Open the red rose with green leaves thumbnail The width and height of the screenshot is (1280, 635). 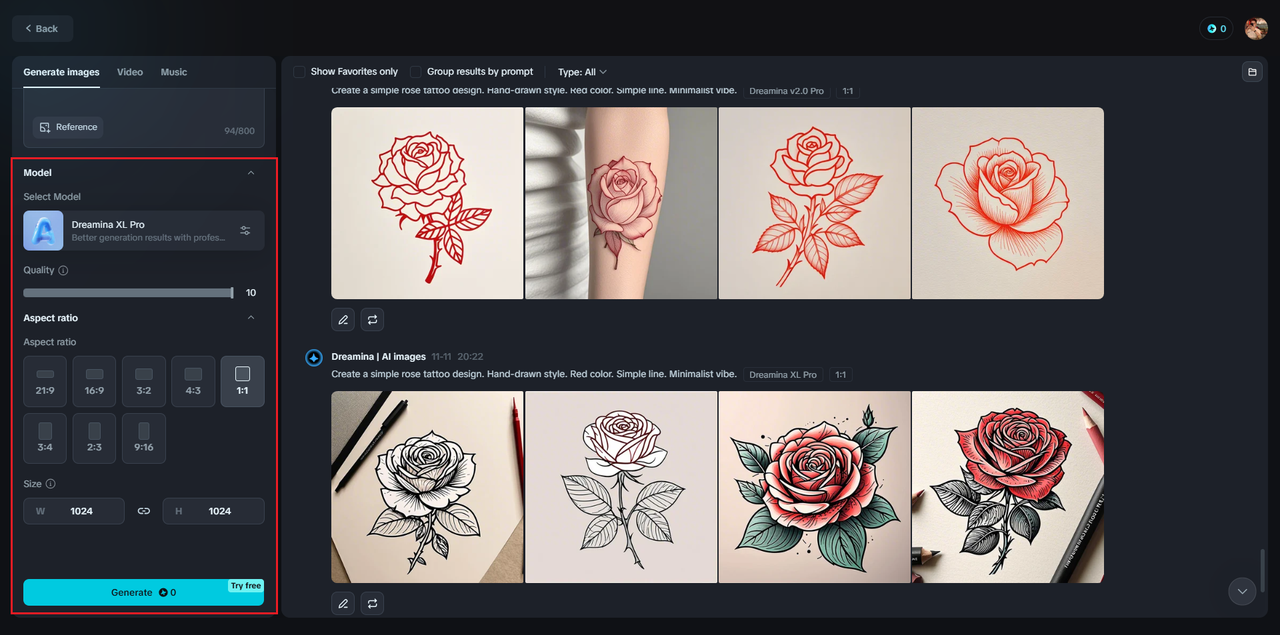(814, 487)
